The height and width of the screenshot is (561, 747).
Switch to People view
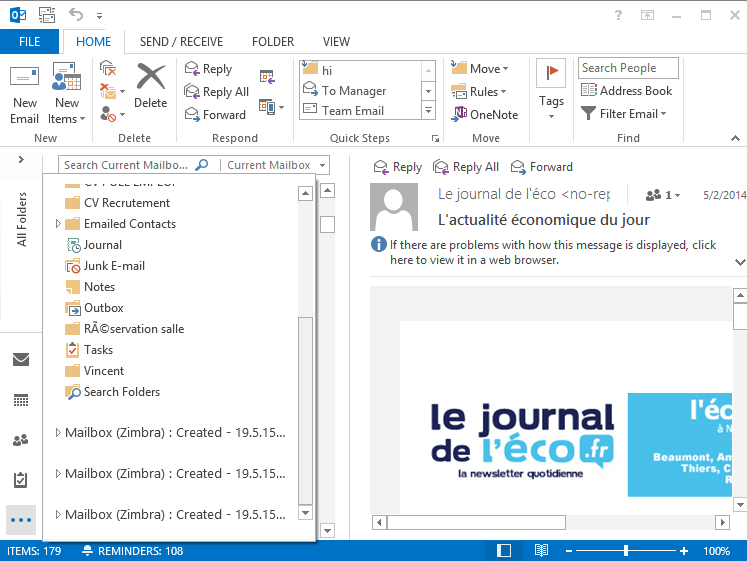click(x=21, y=440)
